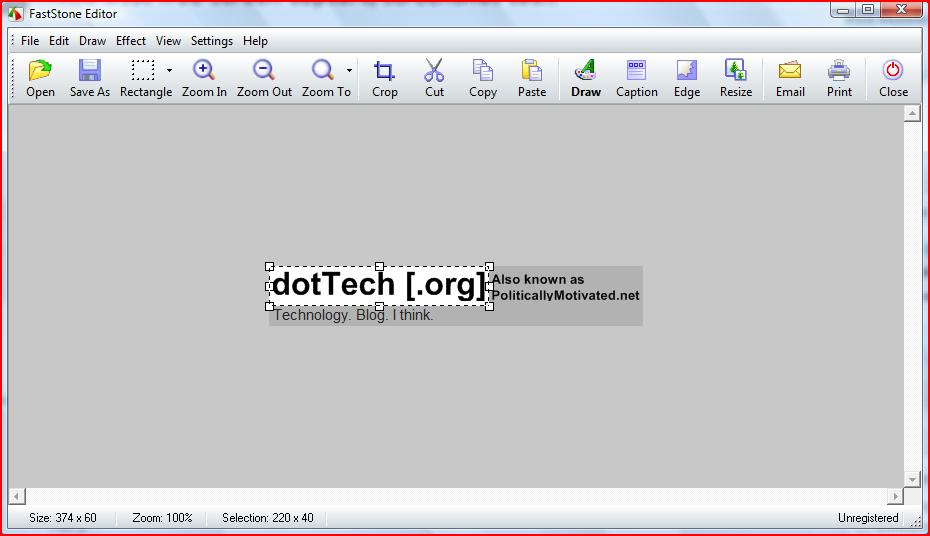Click the vertical scrollbar down arrow
Viewport: 930px width, 536px height.
click(911, 480)
